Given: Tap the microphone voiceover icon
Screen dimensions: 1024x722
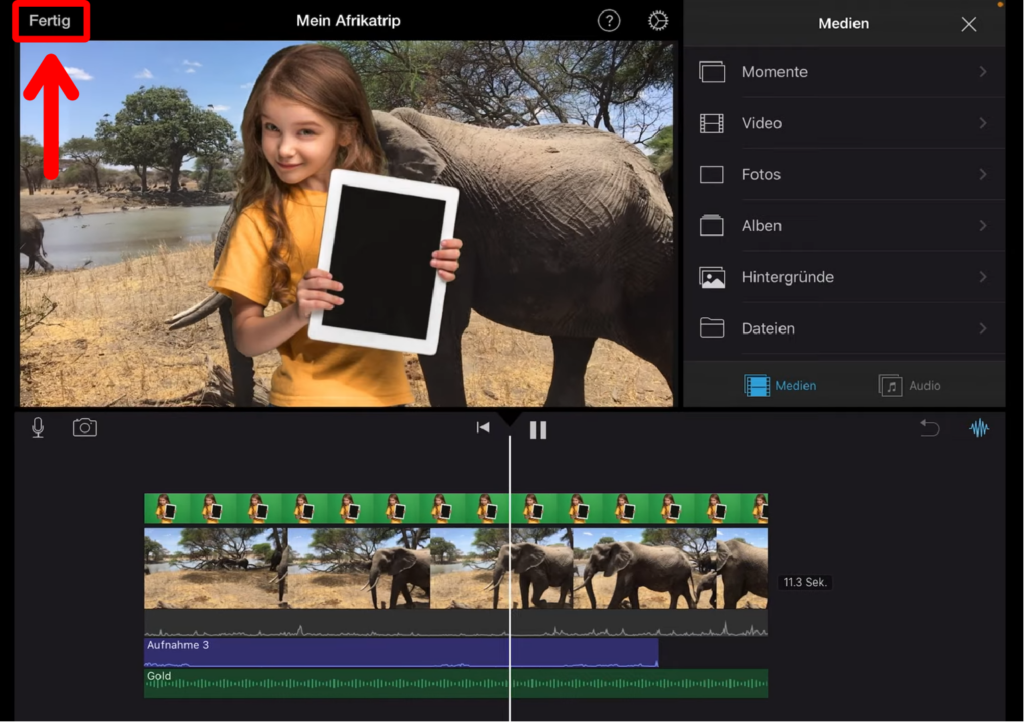Looking at the screenshot, I should [38, 428].
